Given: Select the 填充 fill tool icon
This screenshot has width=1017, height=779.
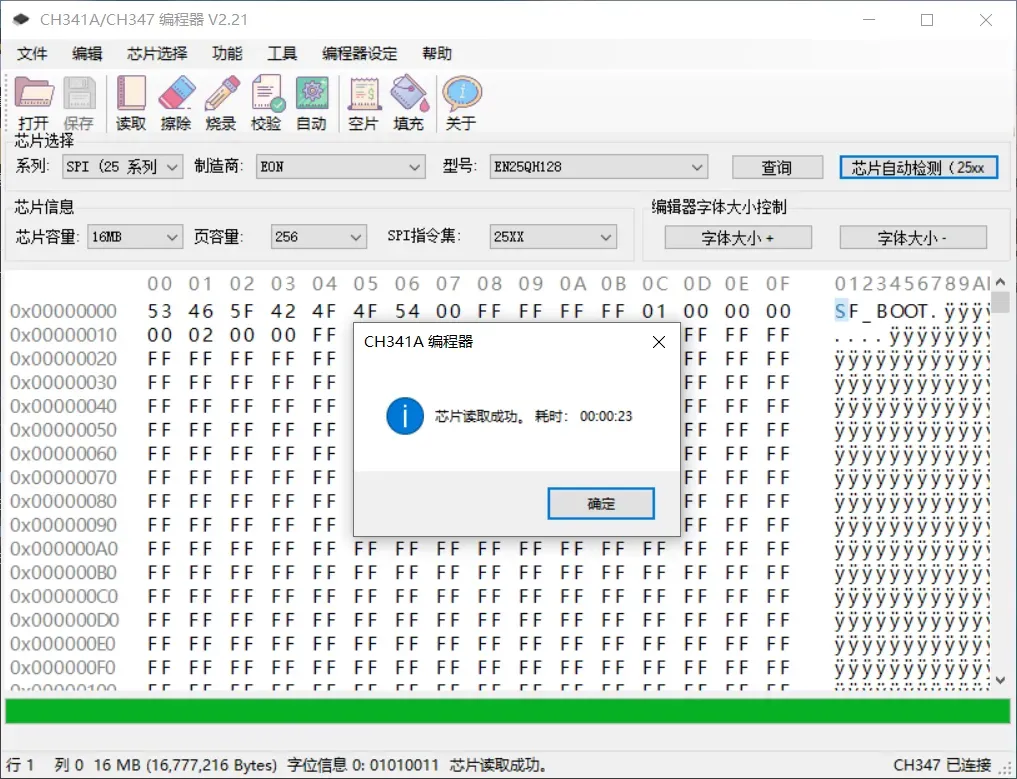Looking at the screenshot, I should click(x=409, y=103).
